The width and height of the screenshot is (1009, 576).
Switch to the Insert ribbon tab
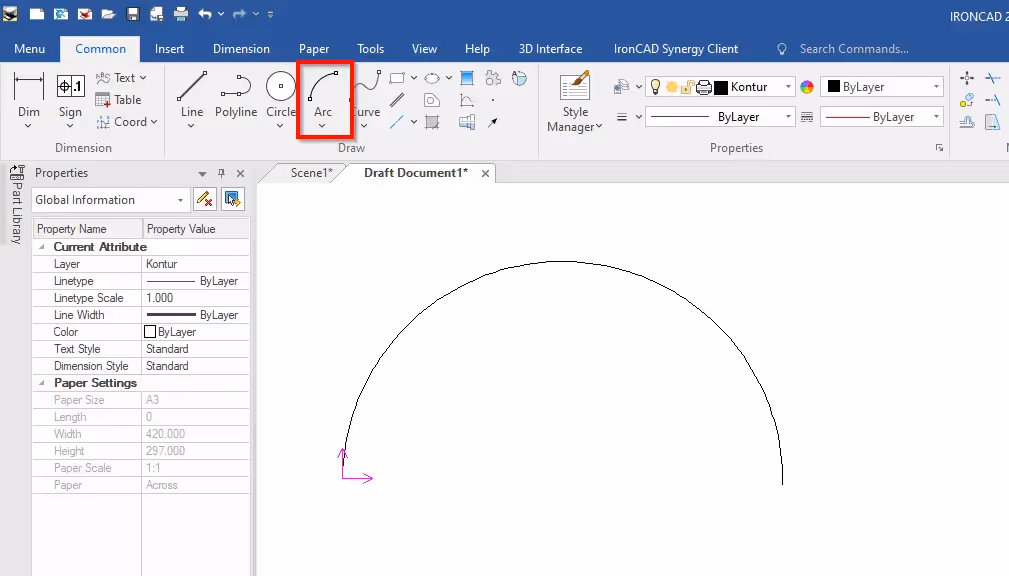point(169,49)
